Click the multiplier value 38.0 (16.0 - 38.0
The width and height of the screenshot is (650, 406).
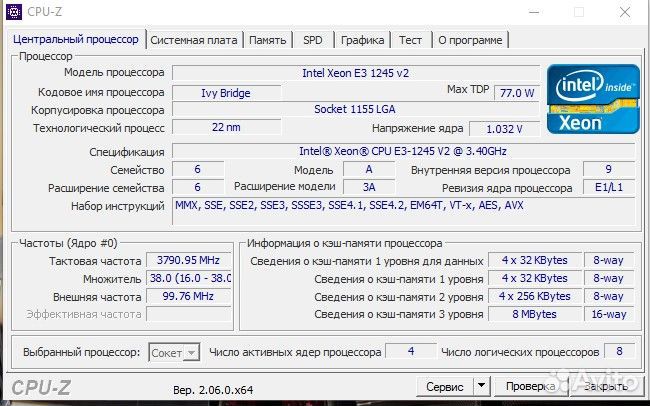[x=189, y=278]
